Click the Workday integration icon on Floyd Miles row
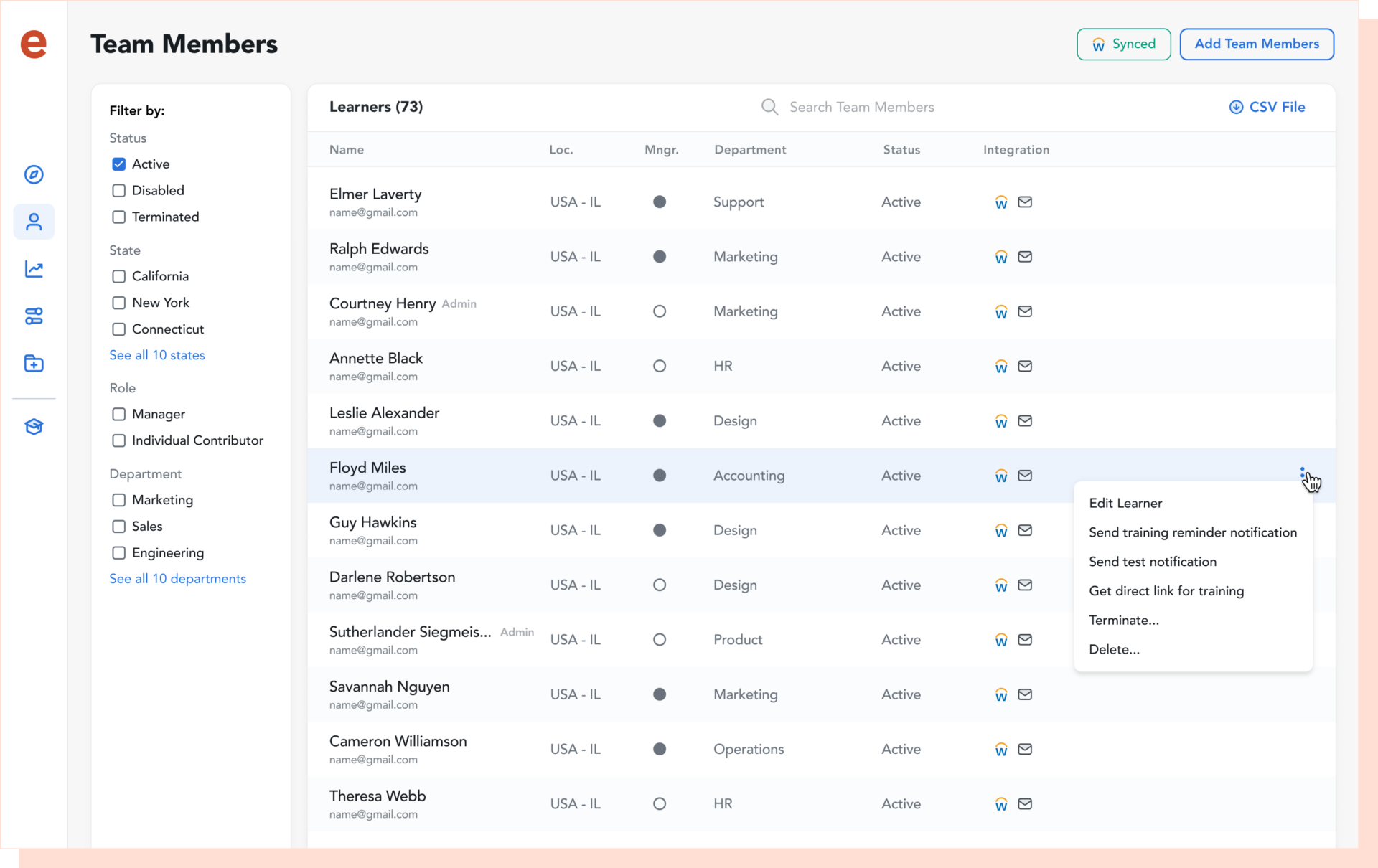Viewport: 1378px width, 868px height. 1000,475
